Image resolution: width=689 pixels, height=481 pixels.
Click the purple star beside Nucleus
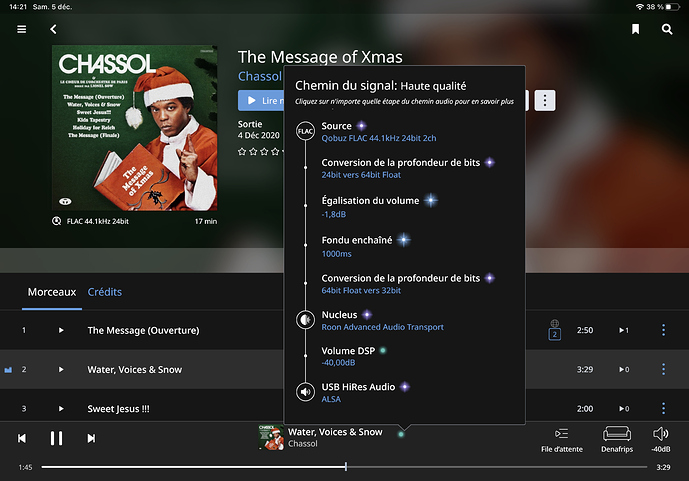367,315
